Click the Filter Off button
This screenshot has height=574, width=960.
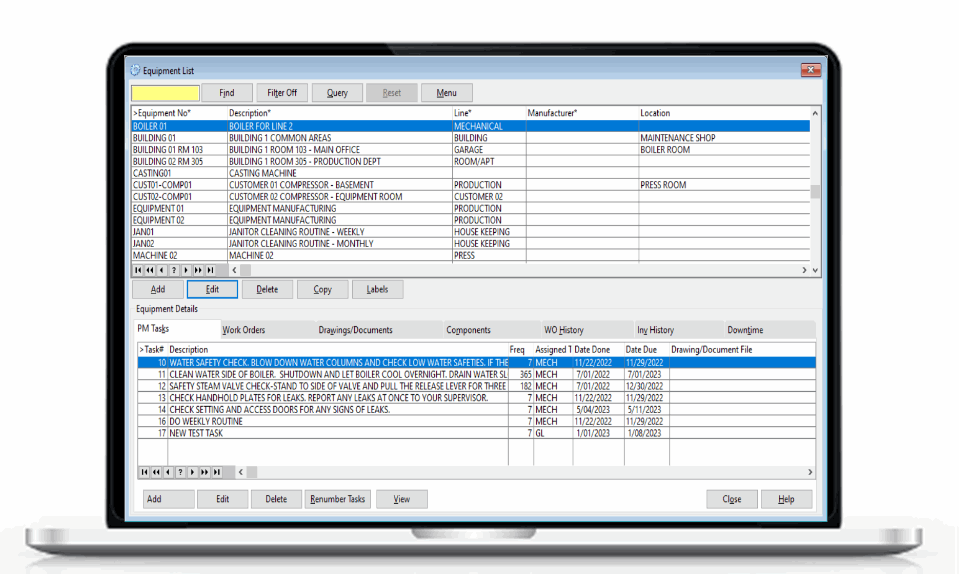coord(282,93)
